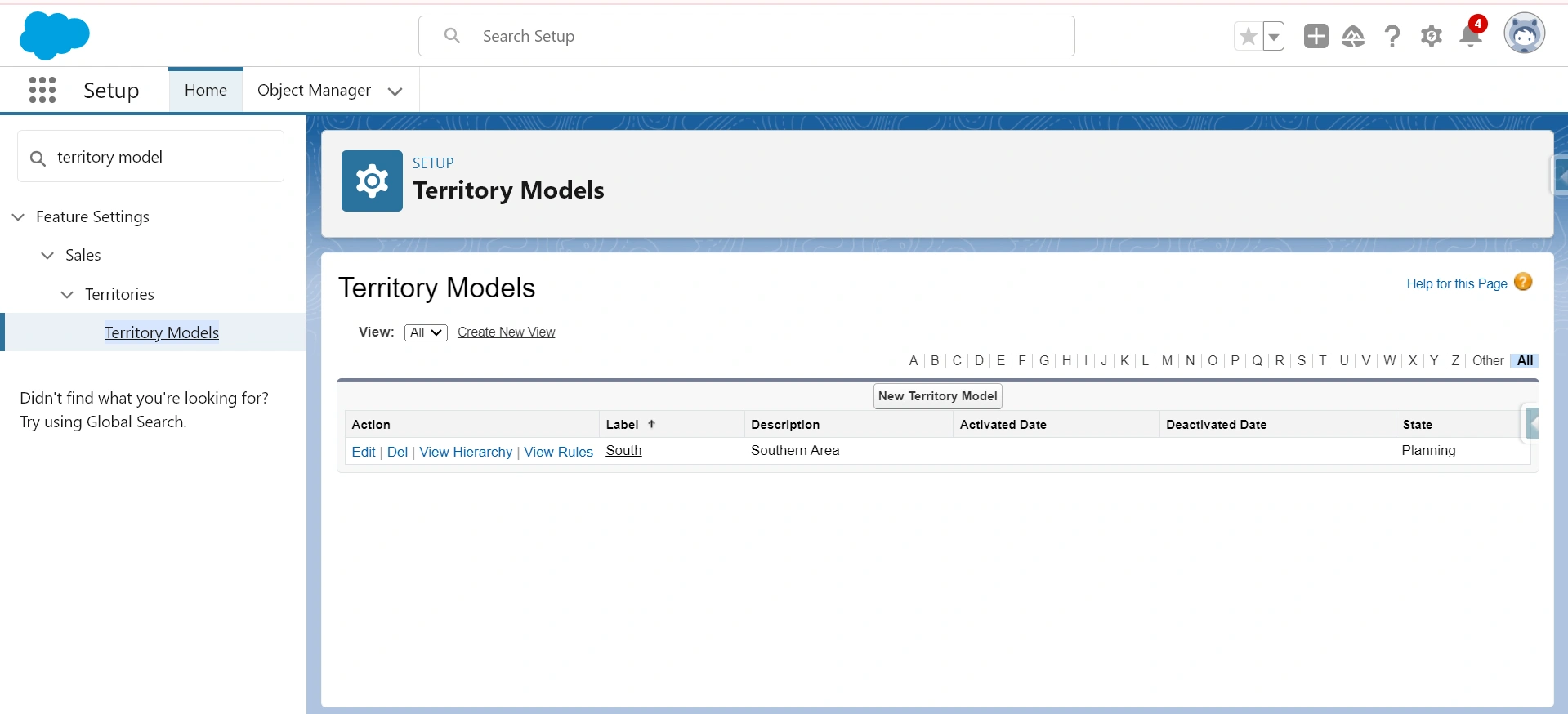The height and width of the screenshot is (714, 1568).
Task: Focus the Search Setup field
Action: tap(746, 36)
